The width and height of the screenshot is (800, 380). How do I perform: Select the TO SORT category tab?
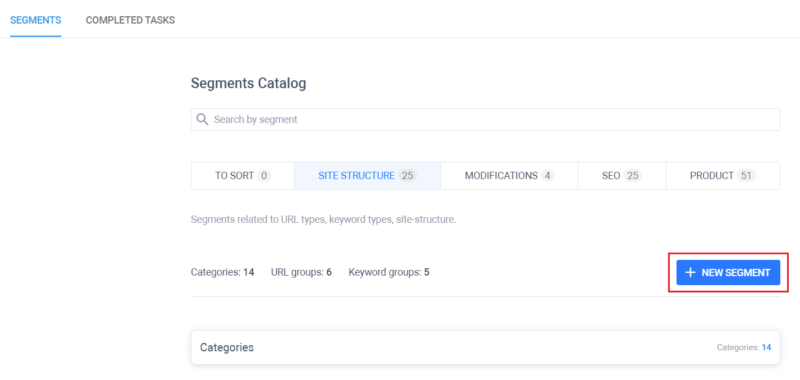pyautogui.click(x=243, y=176)
